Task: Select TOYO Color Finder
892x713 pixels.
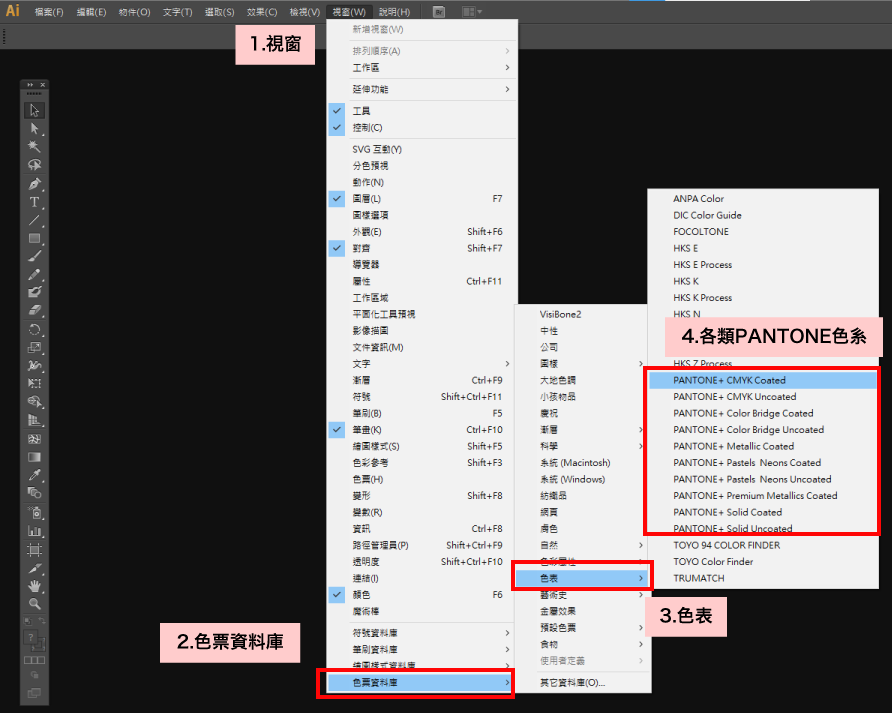Action: tap(763, 562)
